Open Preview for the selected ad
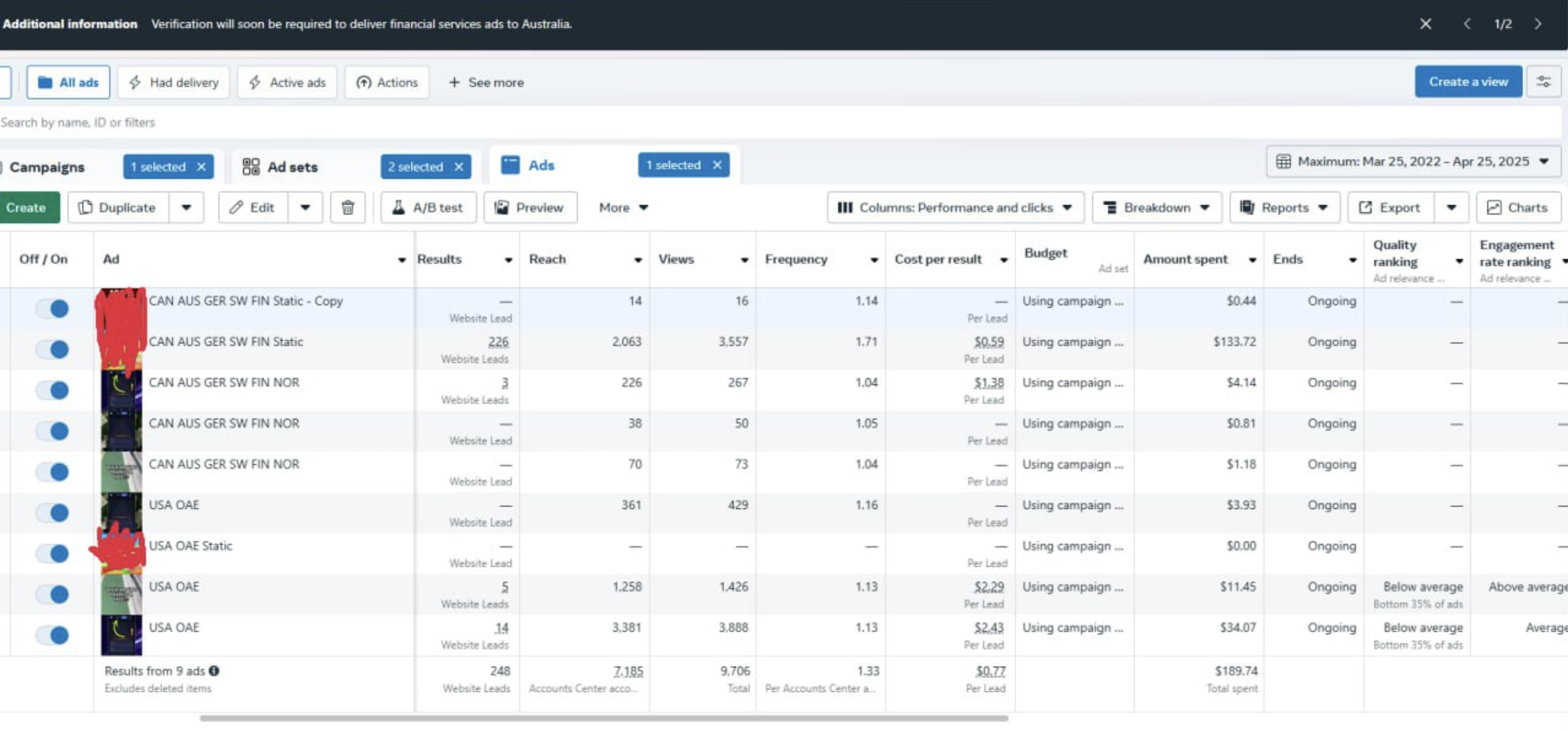The image size is (1568, 731). click(x=530, y=208)
